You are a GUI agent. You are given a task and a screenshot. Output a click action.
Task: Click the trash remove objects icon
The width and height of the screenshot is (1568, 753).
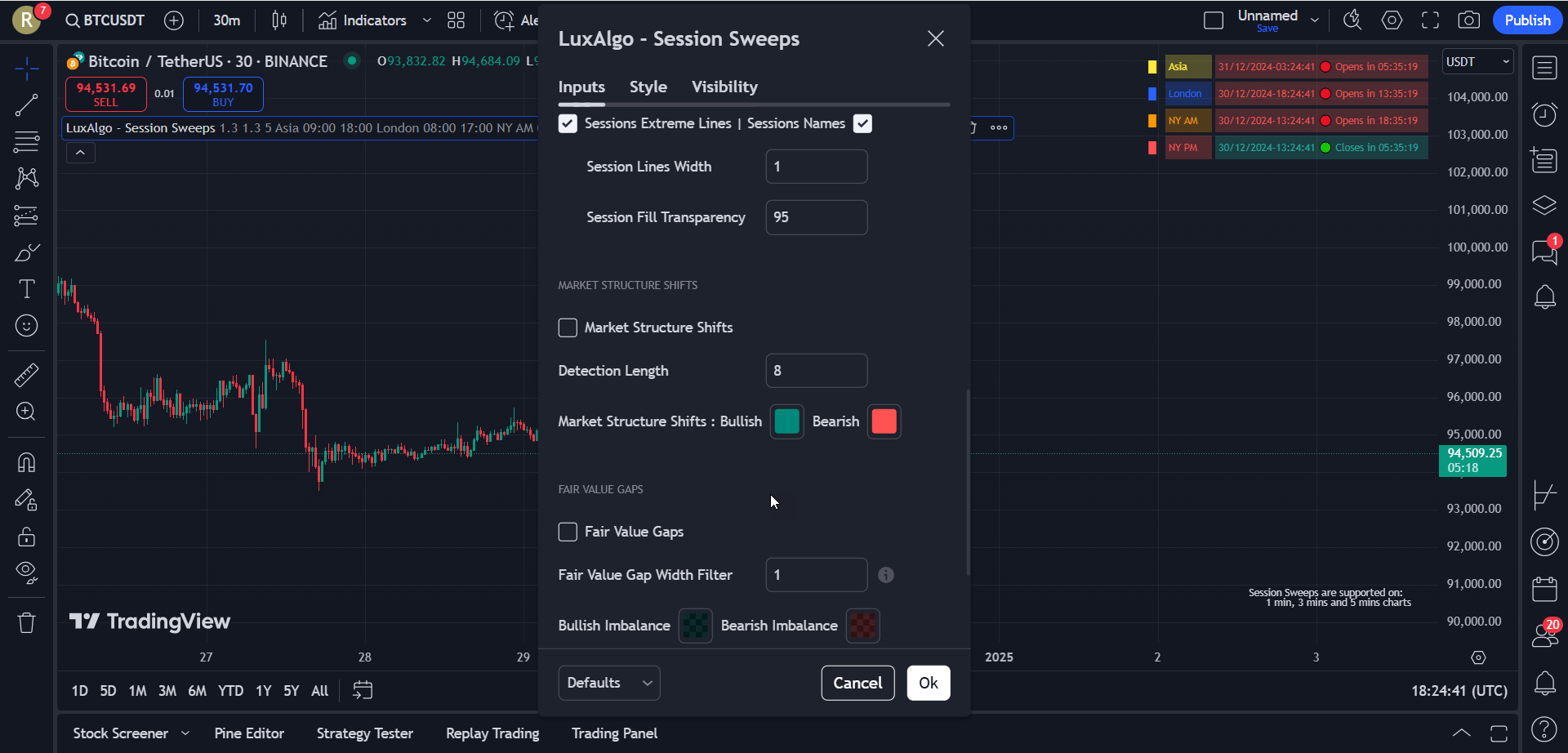coord(26,623)
